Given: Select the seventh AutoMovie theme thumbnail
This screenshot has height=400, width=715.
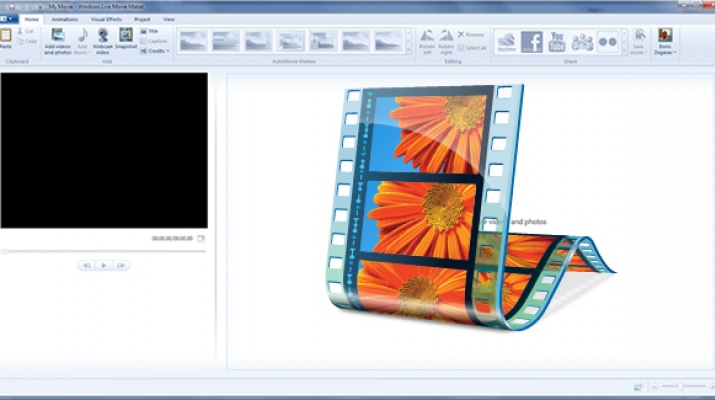Looking at the screenshot, I should pos(388,41).
